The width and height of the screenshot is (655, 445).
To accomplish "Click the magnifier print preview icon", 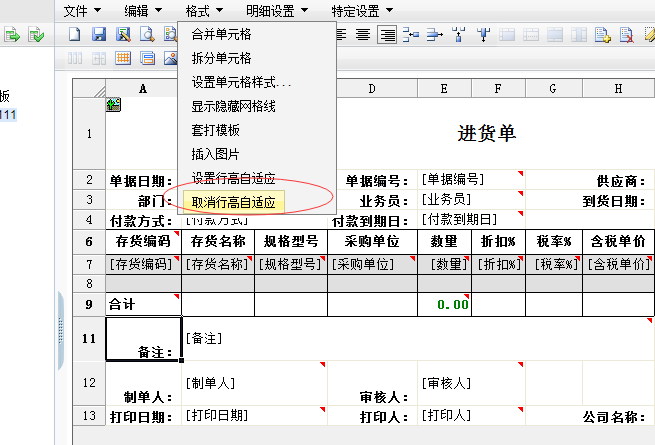I will point(146,35).
